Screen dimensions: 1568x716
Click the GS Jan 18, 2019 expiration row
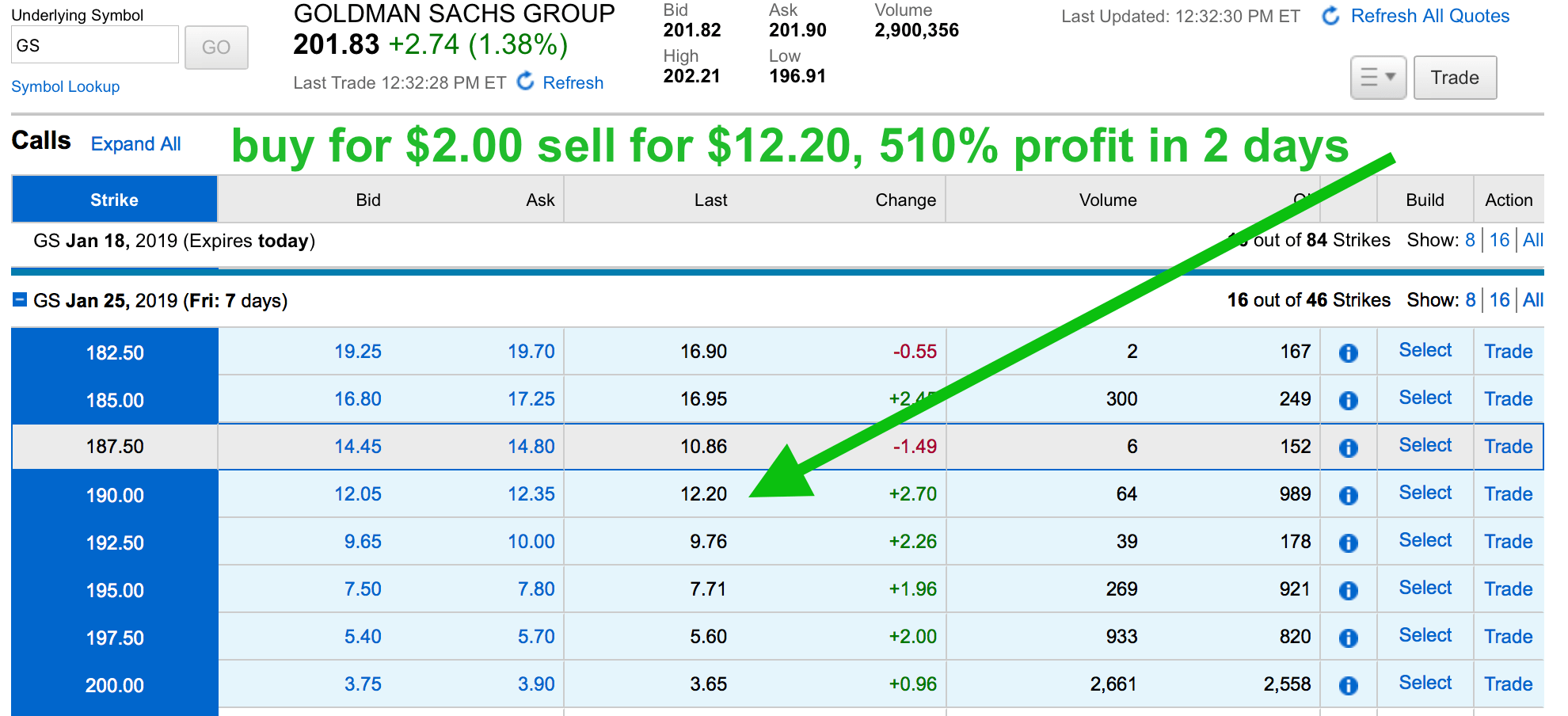[x=778, y=241]
